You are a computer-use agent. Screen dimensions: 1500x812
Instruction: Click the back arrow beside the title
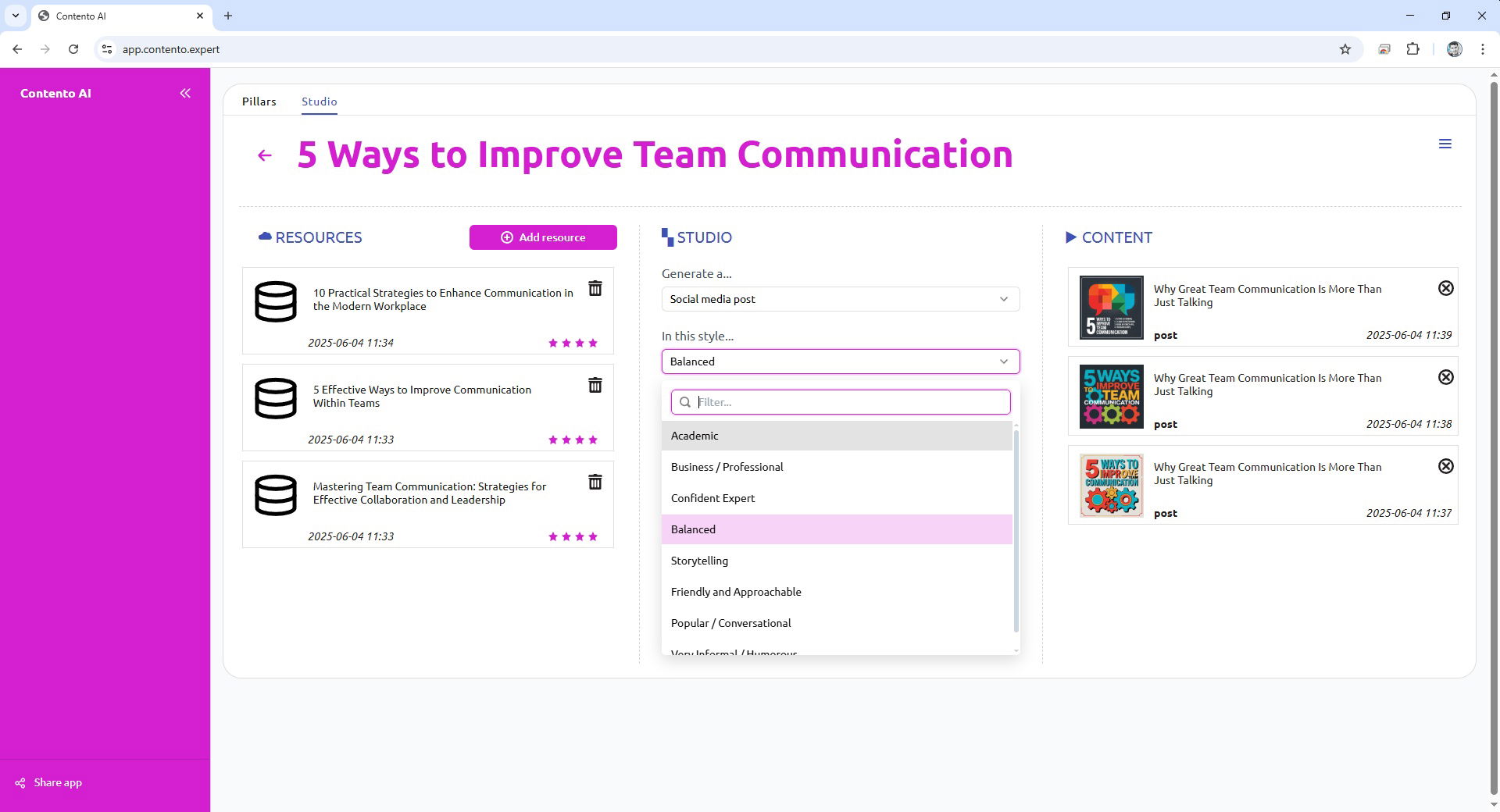tap(265, 155)
